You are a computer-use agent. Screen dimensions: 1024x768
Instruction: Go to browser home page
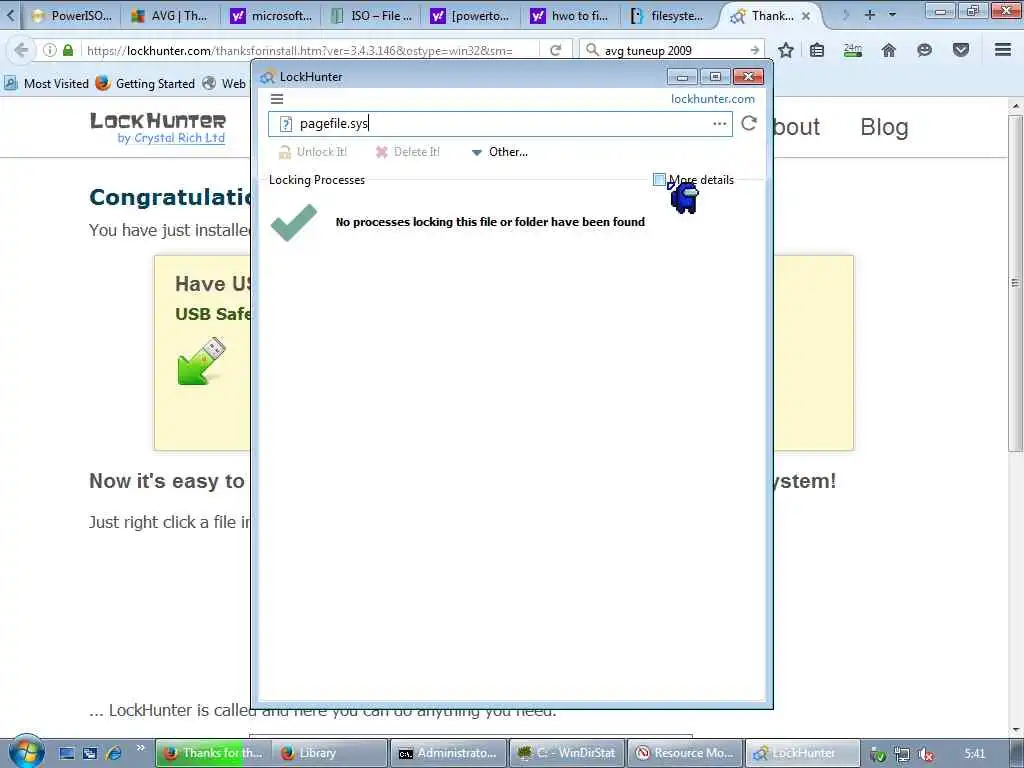[x=889, y=50]
